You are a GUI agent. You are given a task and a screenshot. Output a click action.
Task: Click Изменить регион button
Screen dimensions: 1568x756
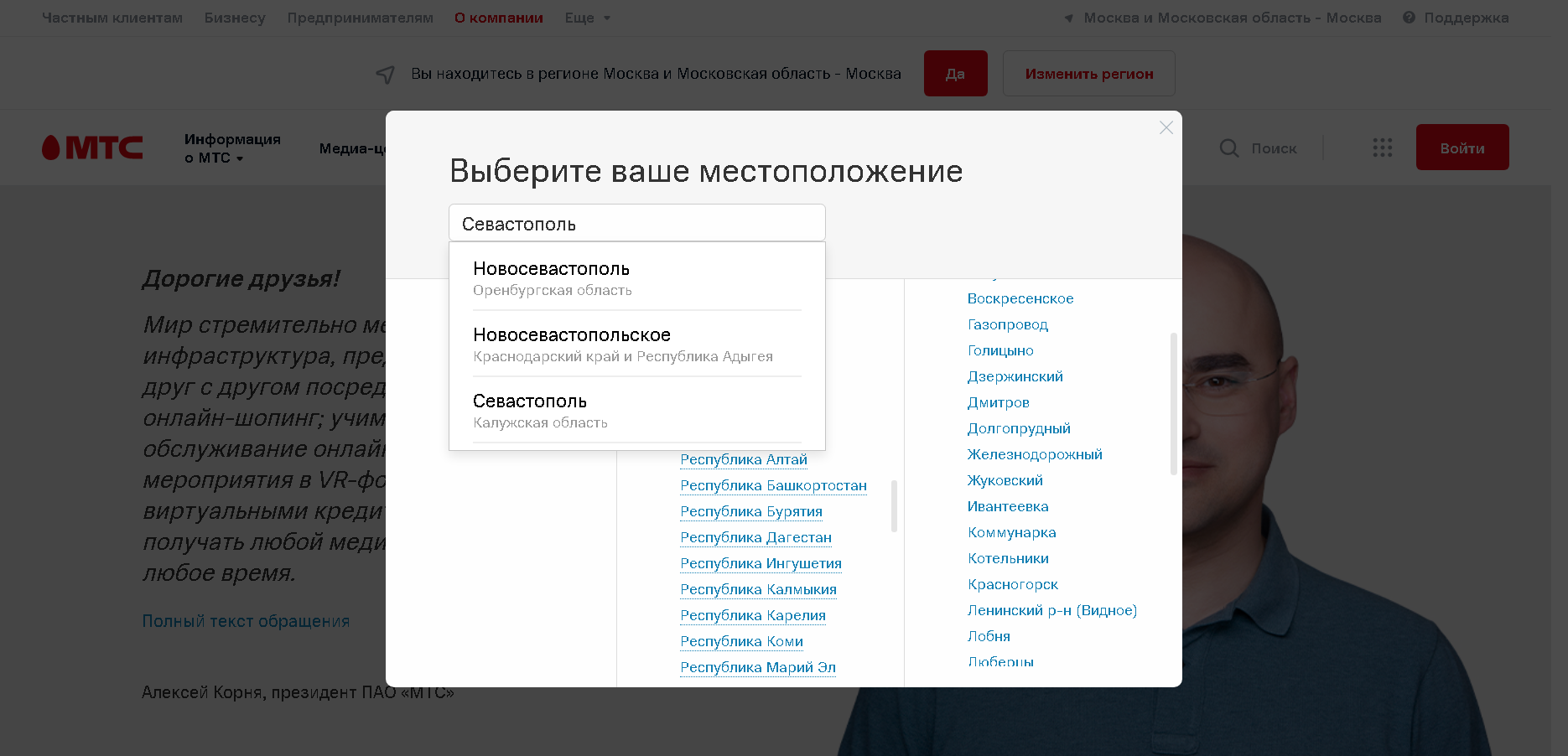click(1089, 74)
